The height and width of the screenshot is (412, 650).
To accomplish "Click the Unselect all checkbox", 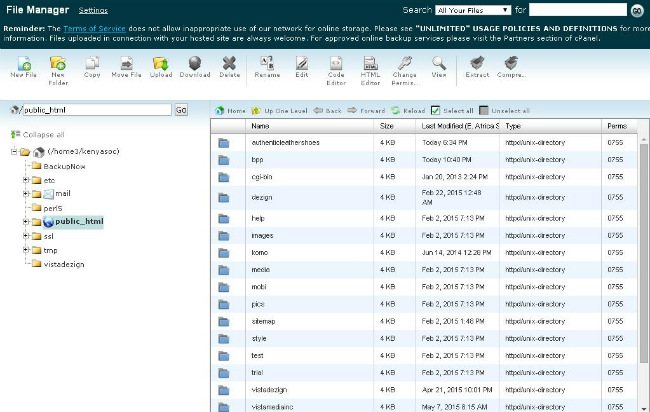I will click(484, 110).
